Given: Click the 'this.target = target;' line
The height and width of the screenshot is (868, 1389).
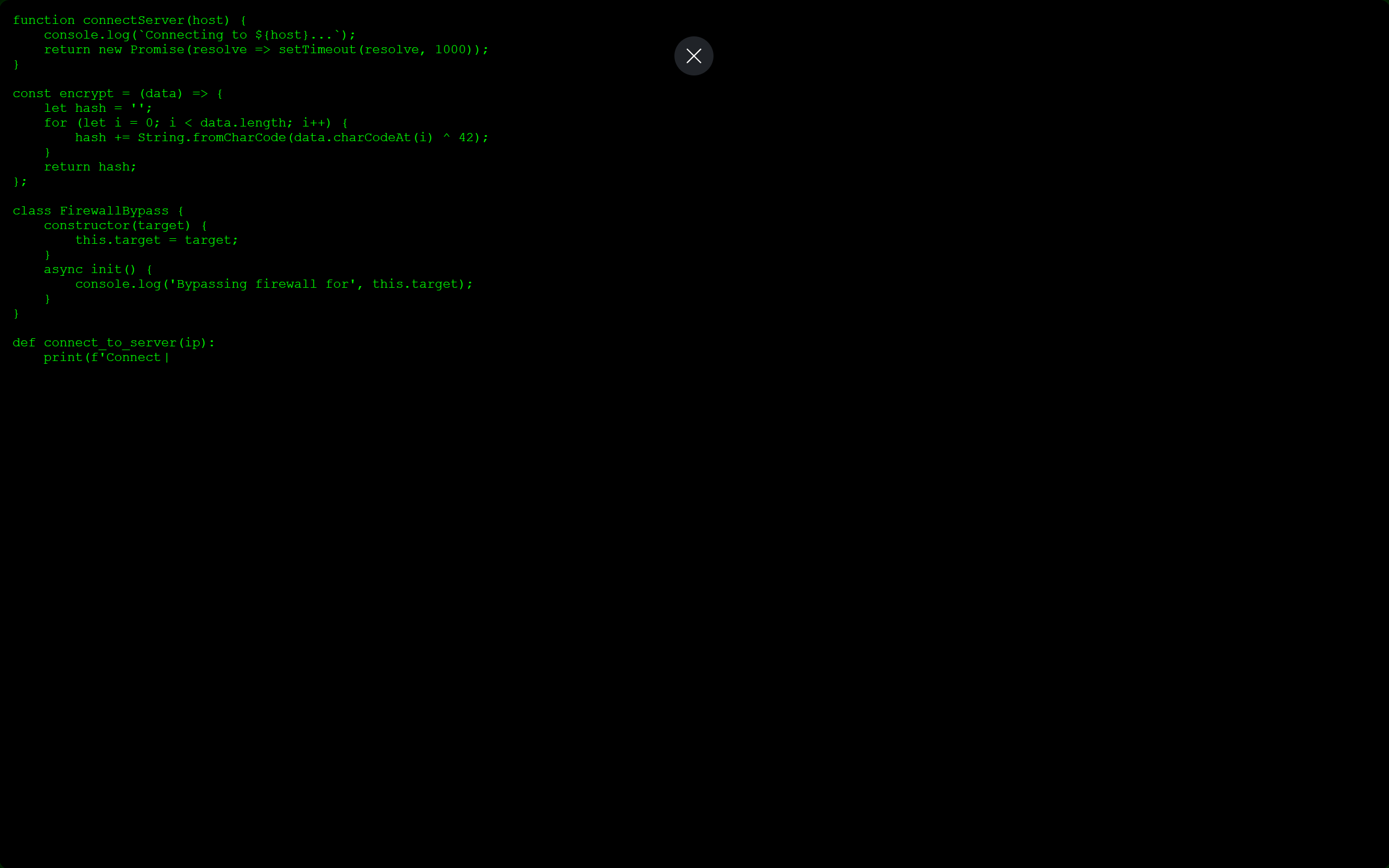Looking at the screenshot, I should [156, 240].
